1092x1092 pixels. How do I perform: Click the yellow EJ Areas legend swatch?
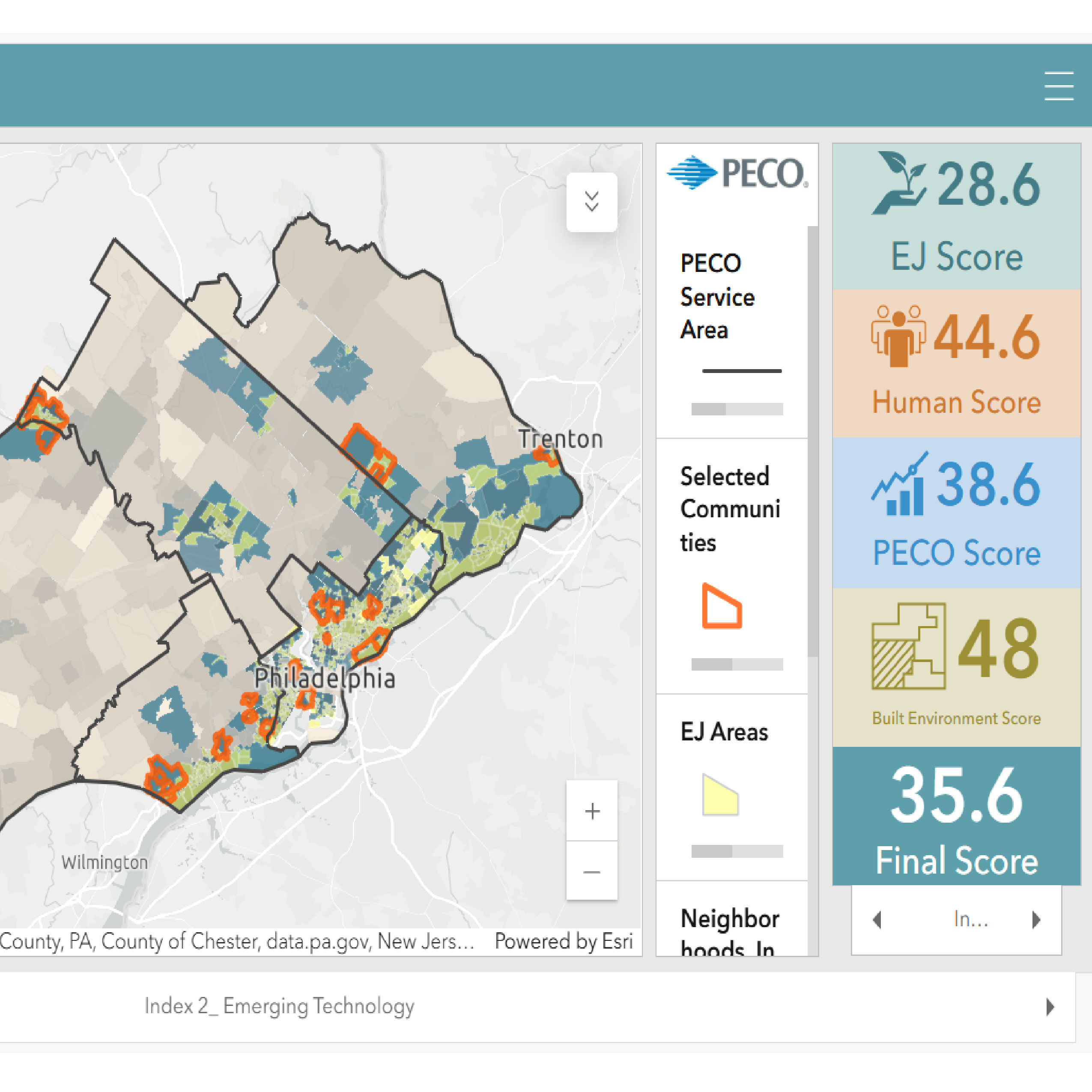[x=719, y=795]
